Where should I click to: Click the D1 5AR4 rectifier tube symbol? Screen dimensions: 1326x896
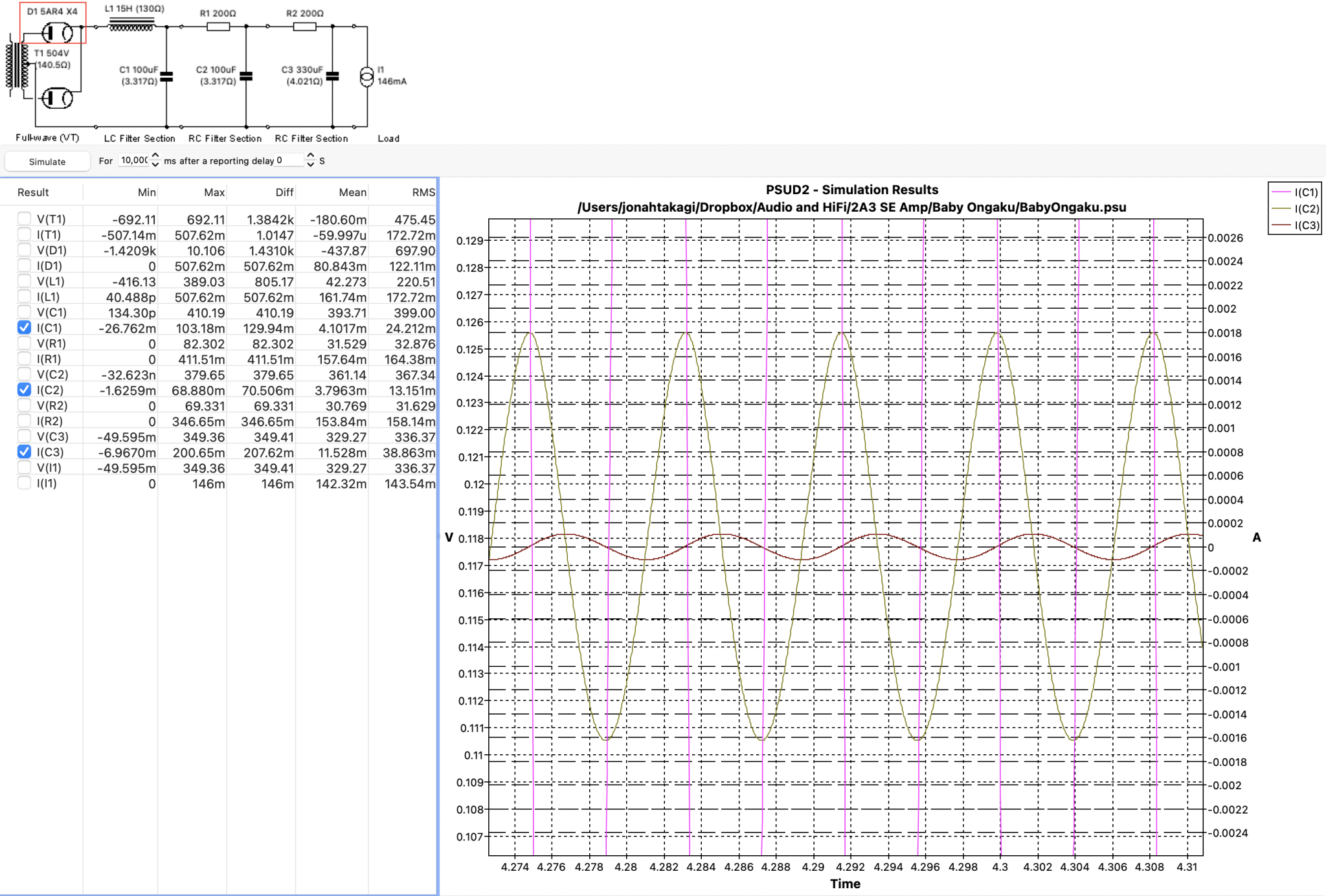(57, 32)
